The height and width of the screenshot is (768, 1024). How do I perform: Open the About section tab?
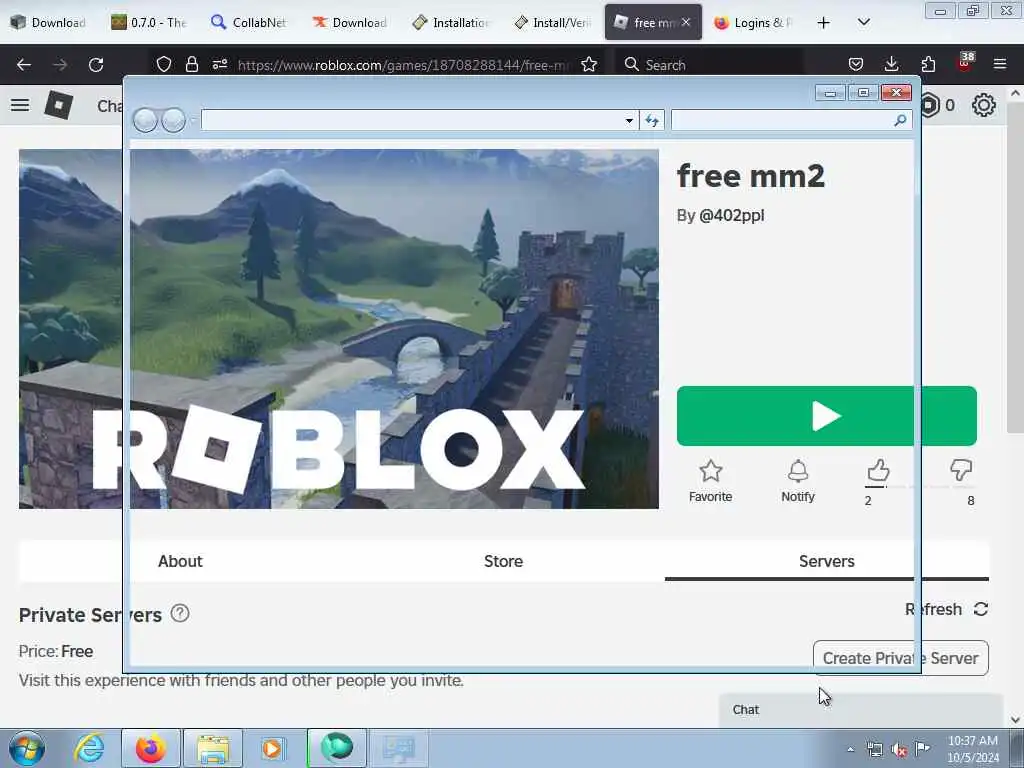pyautogui.click(x=180, y=561)
